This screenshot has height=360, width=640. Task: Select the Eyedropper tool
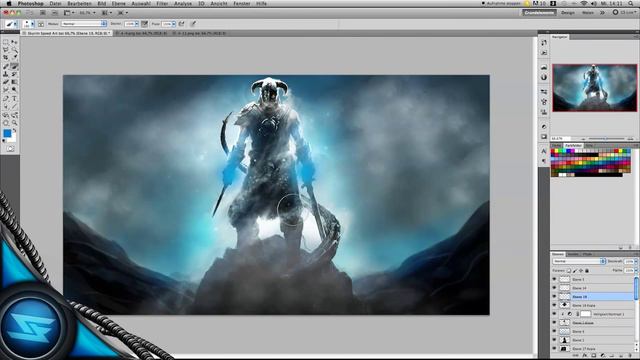[14, 58]
